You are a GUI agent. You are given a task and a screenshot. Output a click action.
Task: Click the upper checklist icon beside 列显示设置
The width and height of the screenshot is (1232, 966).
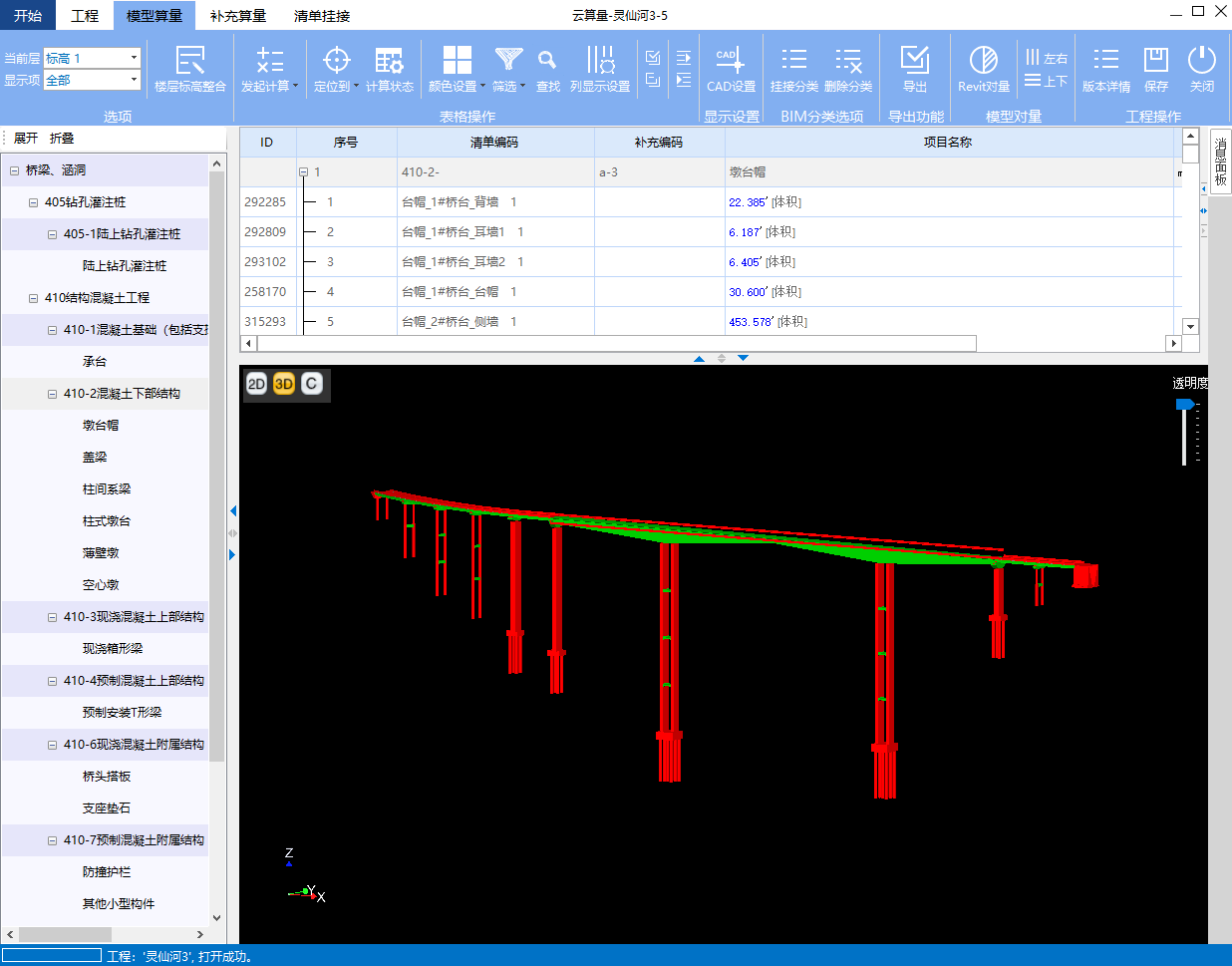tap(653, 58)
